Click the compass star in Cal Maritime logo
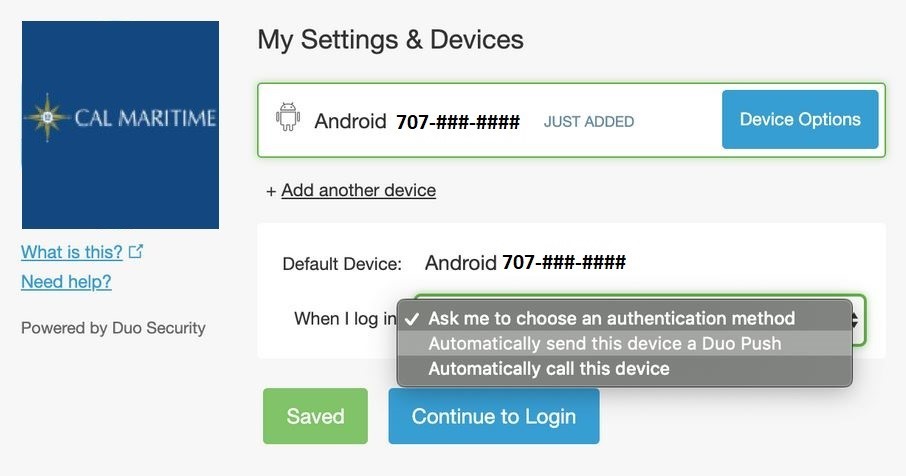The width and height of the screenshot is (906, 476). point(47,118)
